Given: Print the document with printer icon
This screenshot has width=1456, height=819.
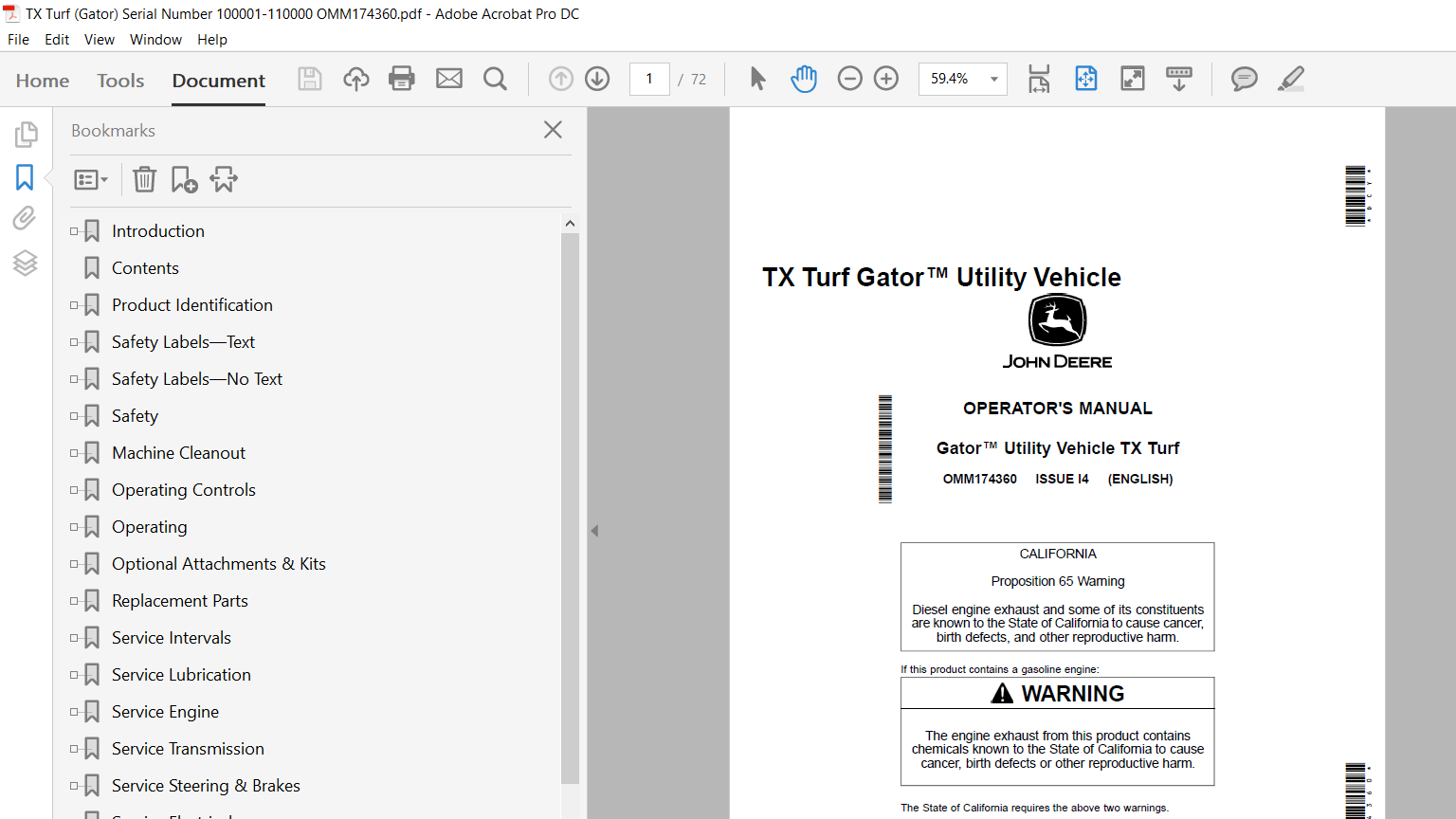Looking at the screenshot, I should (x=402, y=79).
